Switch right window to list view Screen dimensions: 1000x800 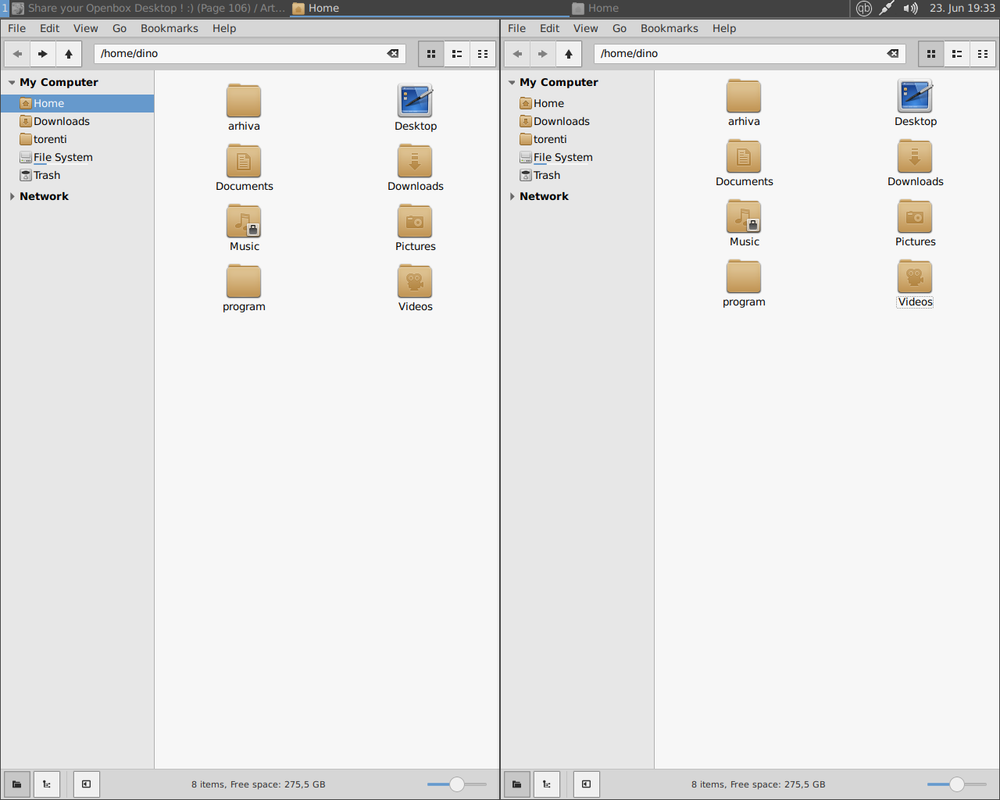957,54
